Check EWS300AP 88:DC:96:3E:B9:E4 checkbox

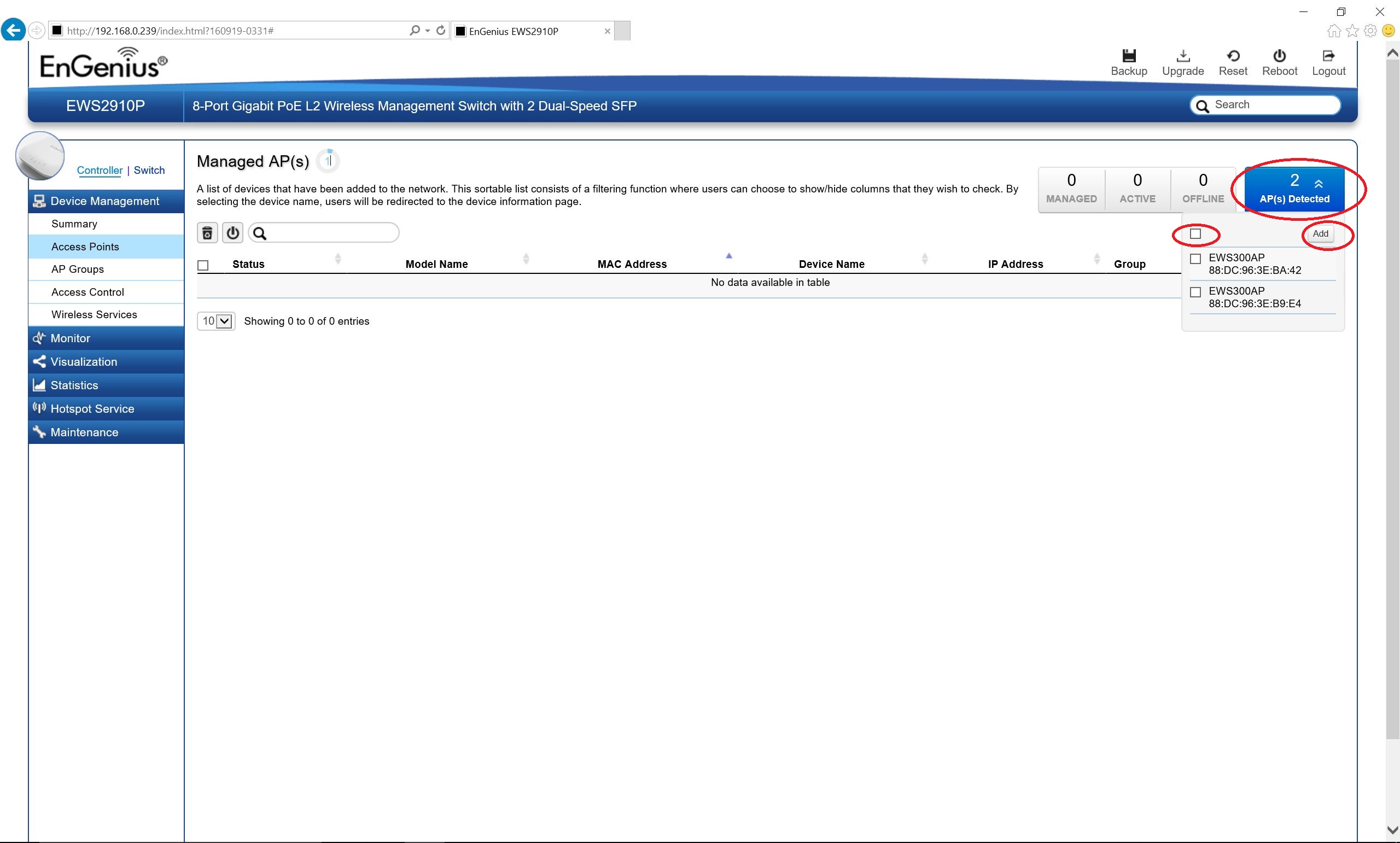click(1195, 292)
